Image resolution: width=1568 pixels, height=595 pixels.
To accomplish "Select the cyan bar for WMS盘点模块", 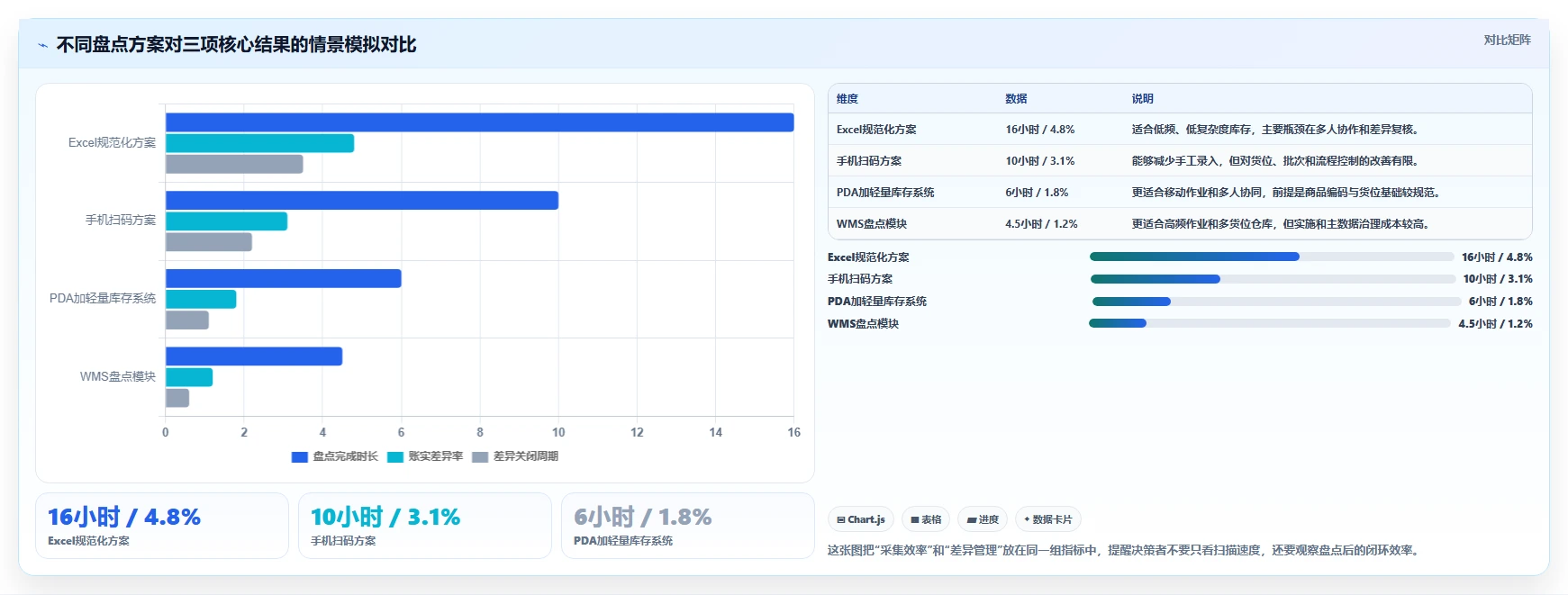I will point(189,377).
